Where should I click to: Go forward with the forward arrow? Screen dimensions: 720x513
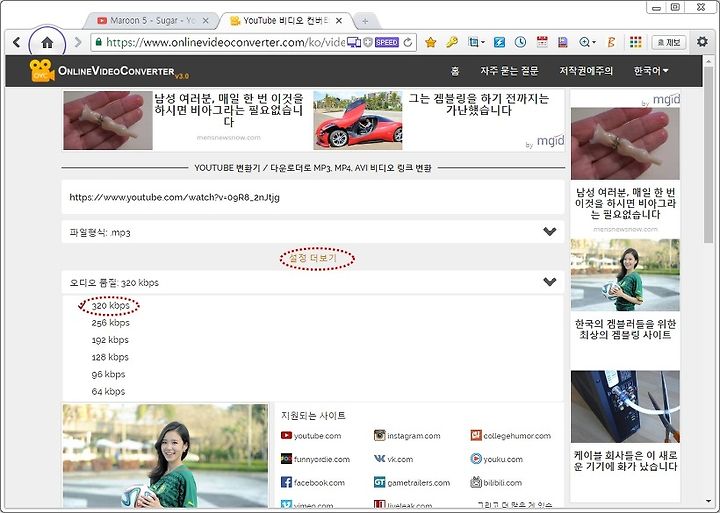[x=78, y=42]
